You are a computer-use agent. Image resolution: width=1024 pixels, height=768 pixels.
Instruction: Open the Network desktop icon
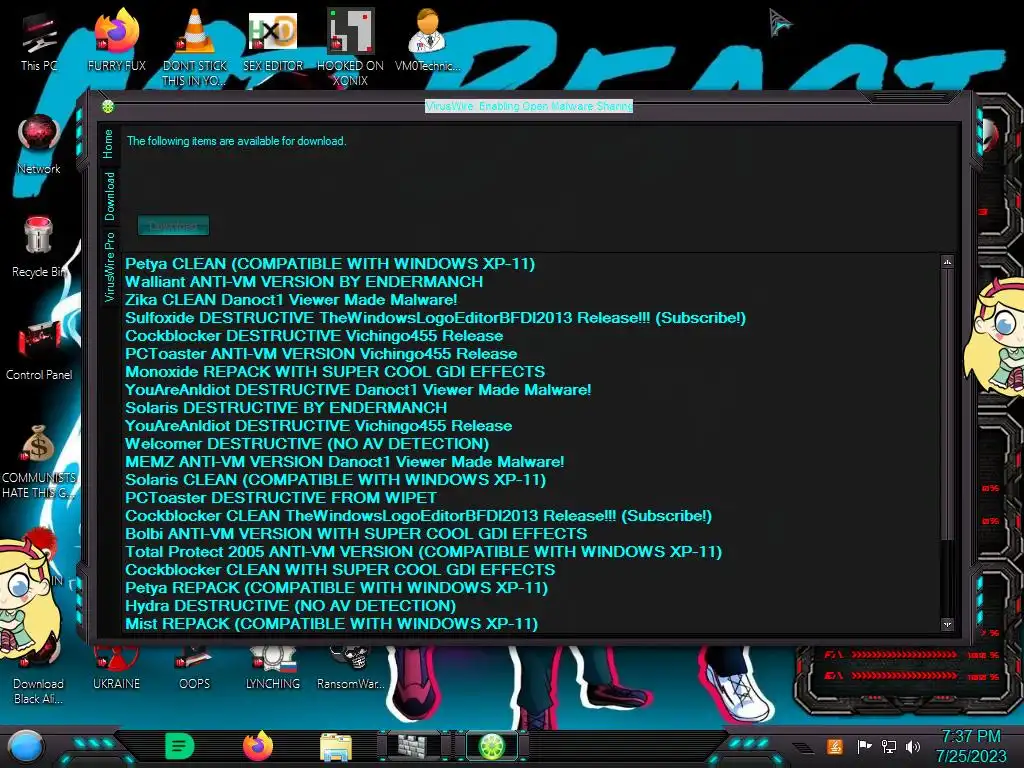pos(39,145)
